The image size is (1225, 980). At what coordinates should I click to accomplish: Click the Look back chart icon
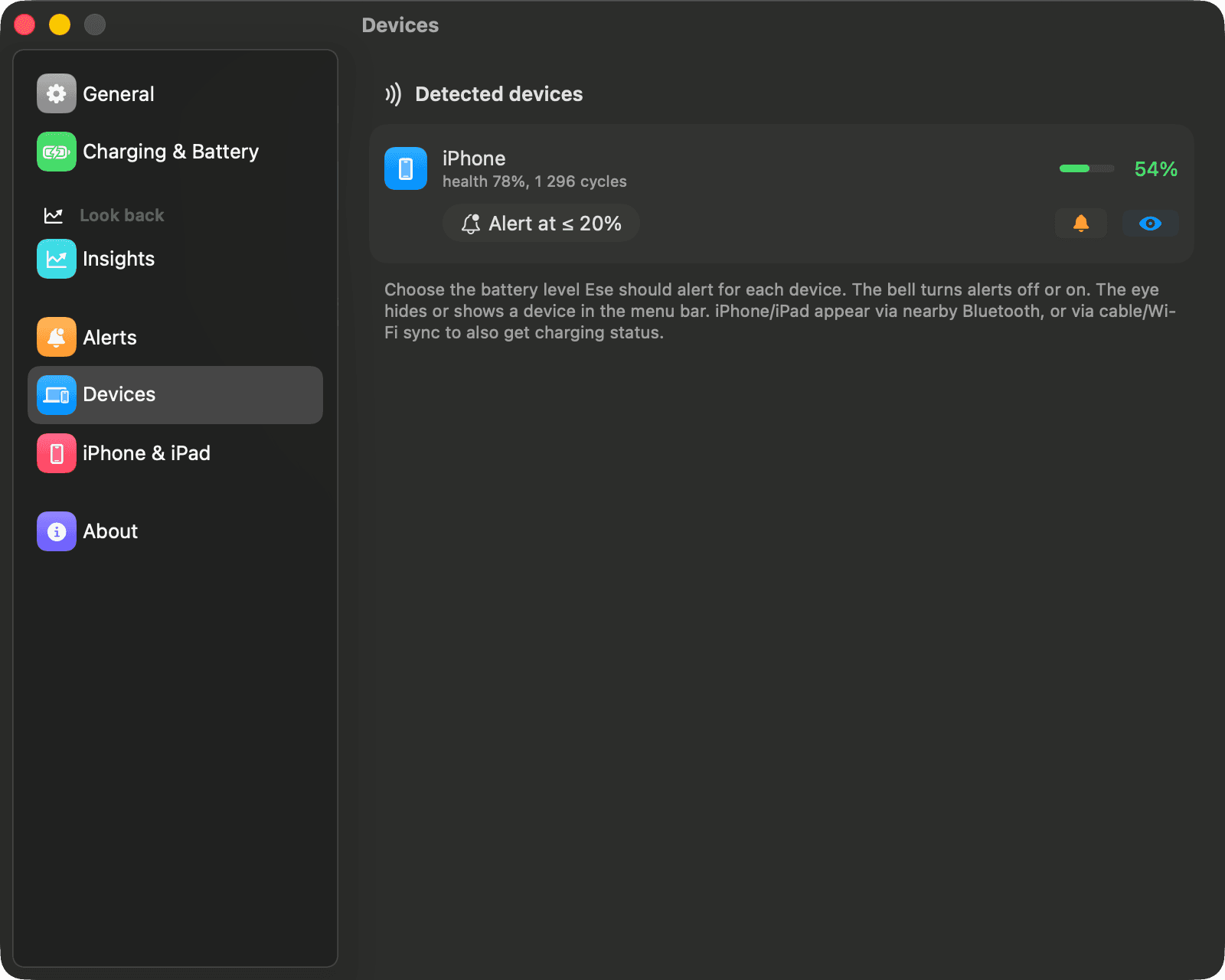(x=54, y=216)
